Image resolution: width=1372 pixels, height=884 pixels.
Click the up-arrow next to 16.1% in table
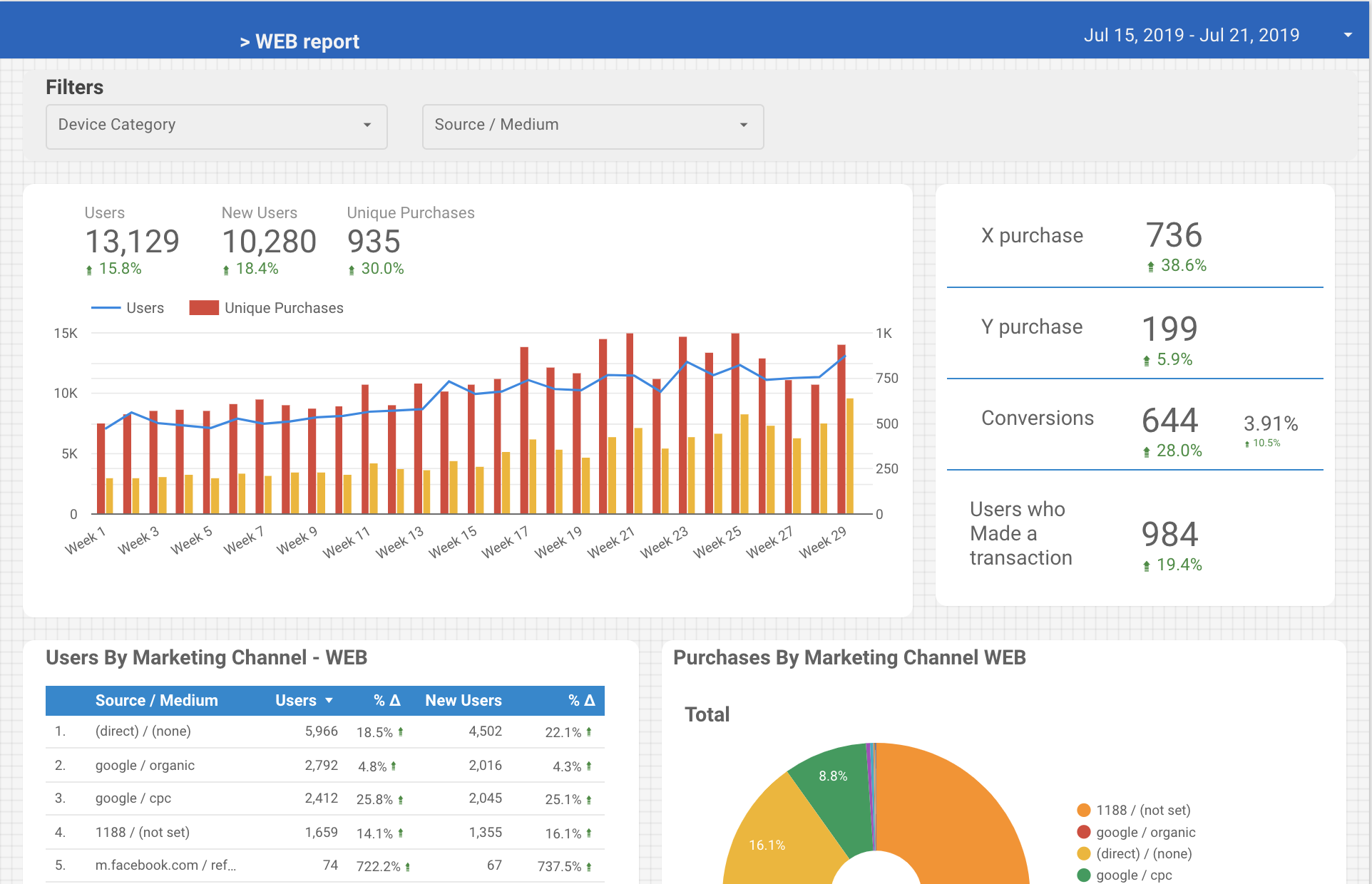pos(589,833)
